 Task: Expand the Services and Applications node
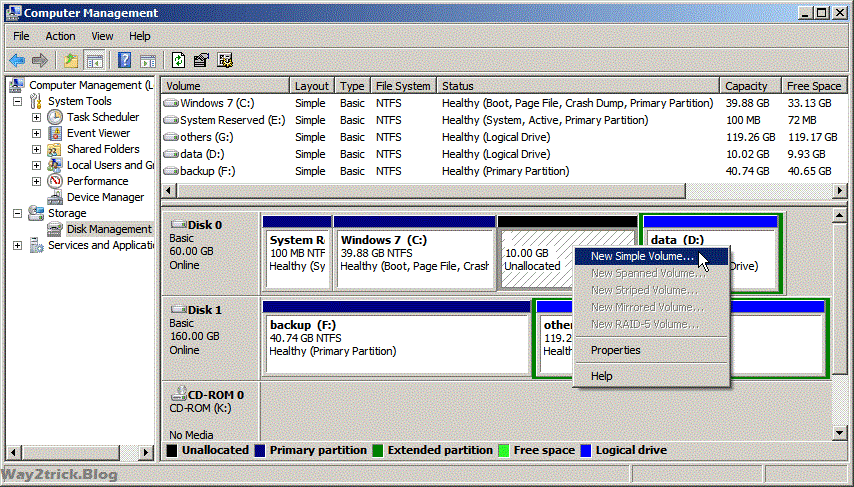(17, 245)
